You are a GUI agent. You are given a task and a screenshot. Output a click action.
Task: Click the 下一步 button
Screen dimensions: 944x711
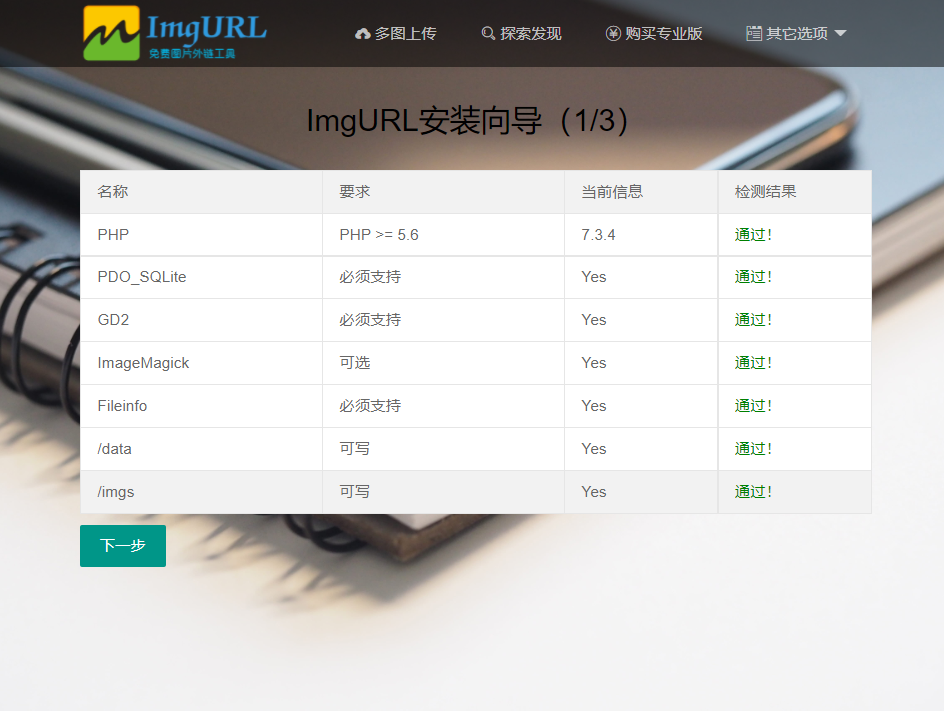(123, 546)
